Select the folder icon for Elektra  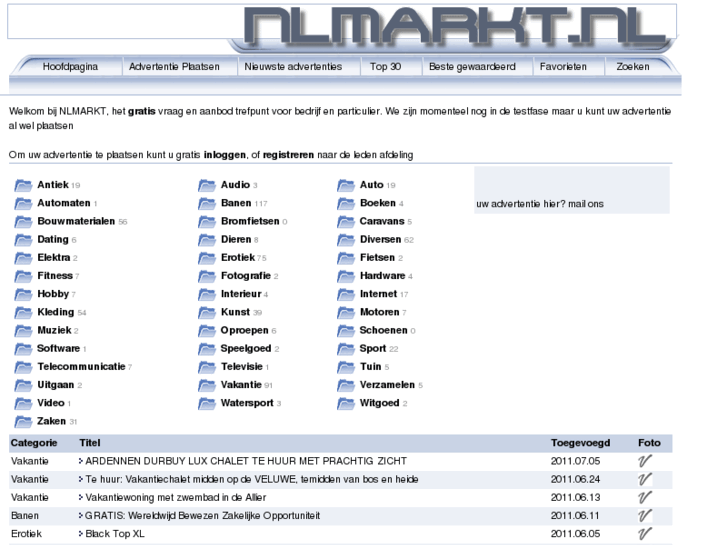(23, 258)
